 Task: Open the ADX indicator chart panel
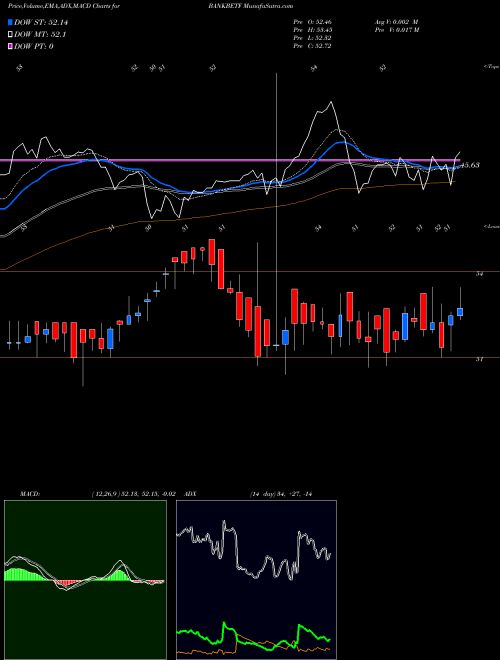[x=256, y=580]
